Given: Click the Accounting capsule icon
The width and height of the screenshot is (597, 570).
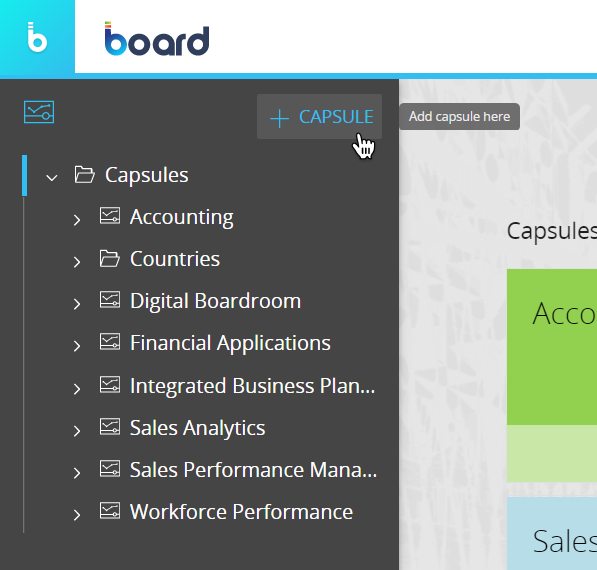Looking at the screenshot, I should (x=110, y=216).
